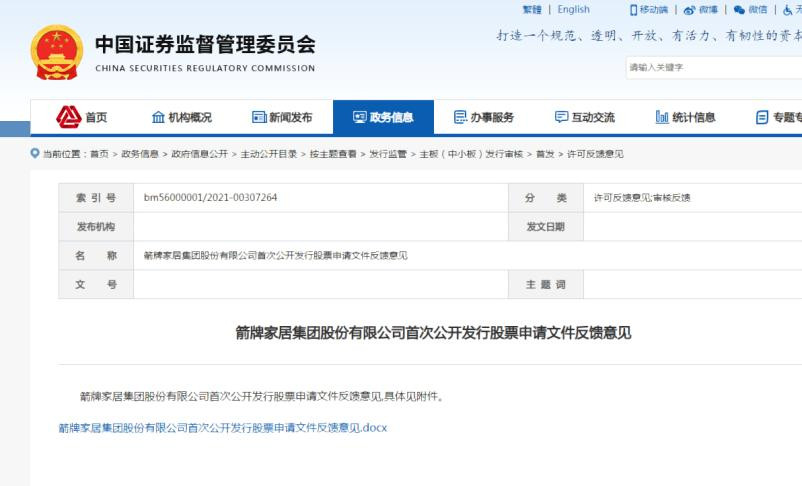802x486 pixels.
Task: Switch site language to English
Action: (x=573, y=10)
